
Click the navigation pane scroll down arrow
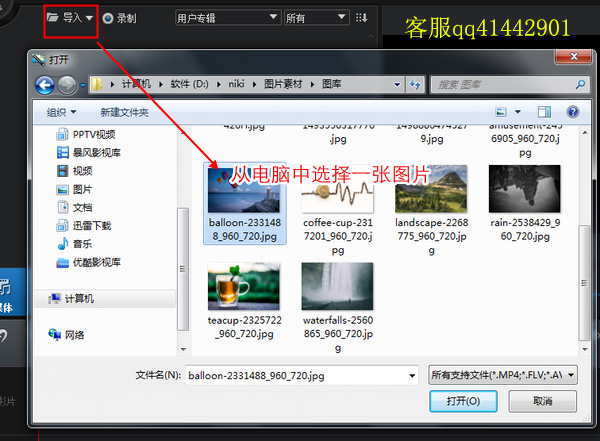183,349
